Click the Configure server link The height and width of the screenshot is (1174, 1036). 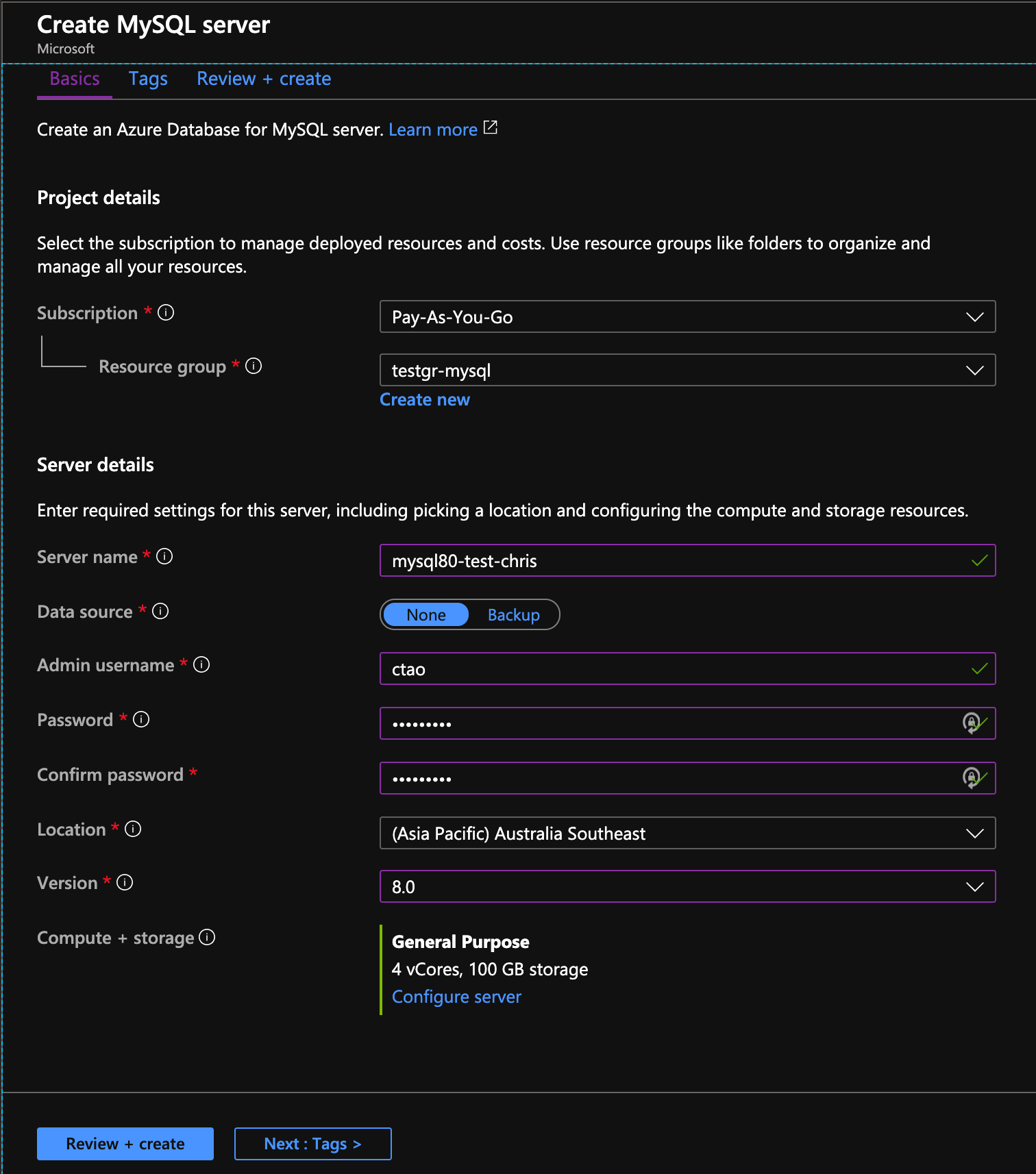point(456,997)
